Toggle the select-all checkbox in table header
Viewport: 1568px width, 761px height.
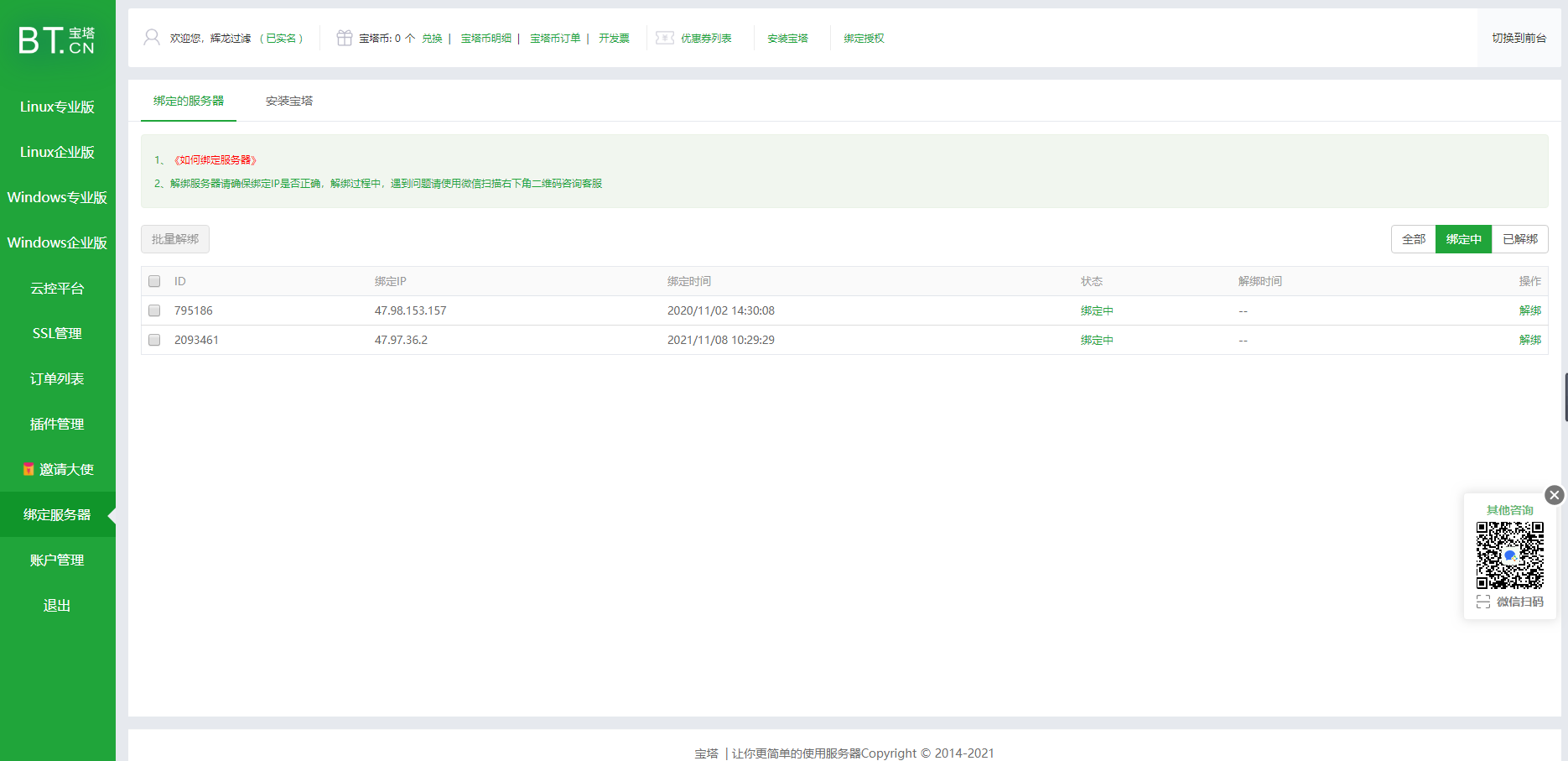[x=154, y=281]
